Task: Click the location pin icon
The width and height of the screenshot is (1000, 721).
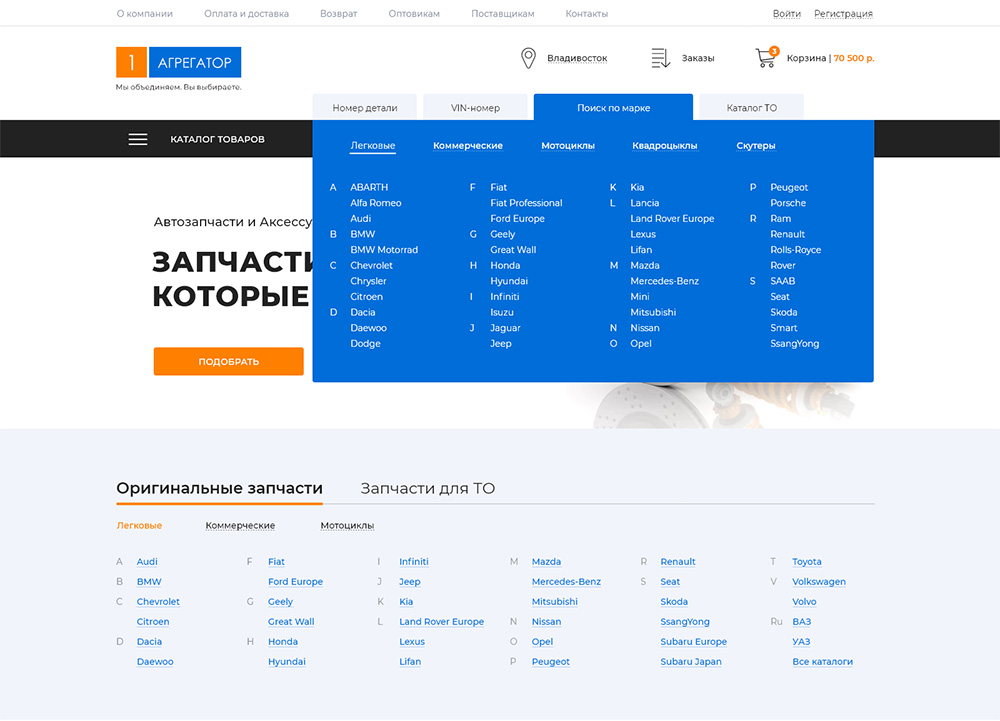Action: click(528, 58)
